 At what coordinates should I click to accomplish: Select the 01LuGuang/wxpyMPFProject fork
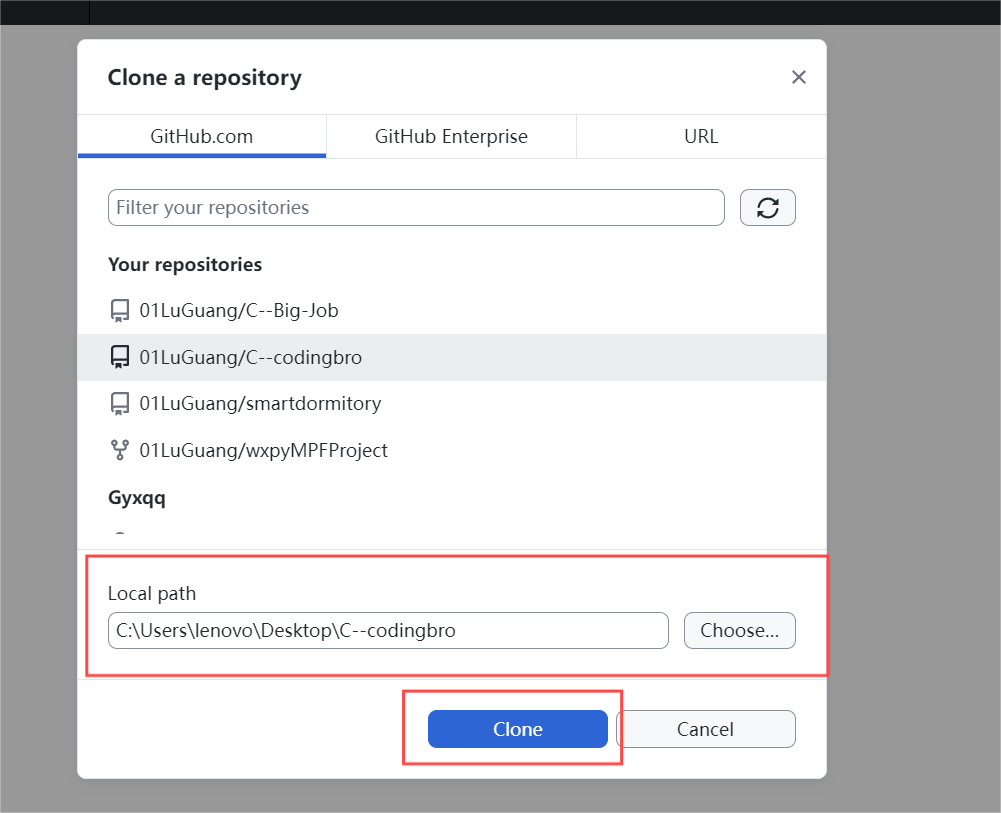coord(452,451)
